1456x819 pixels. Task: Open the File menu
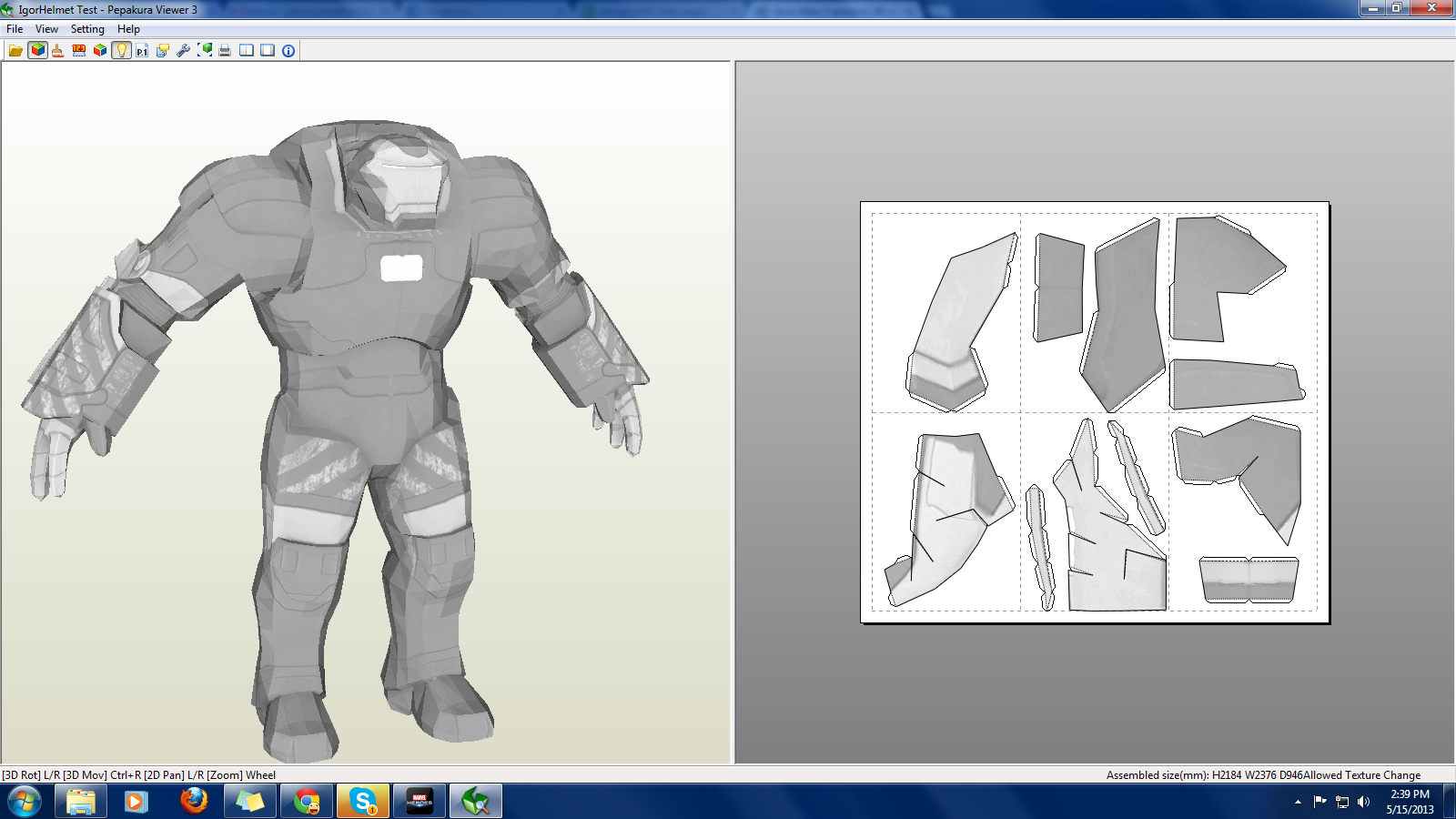point(15,29)
